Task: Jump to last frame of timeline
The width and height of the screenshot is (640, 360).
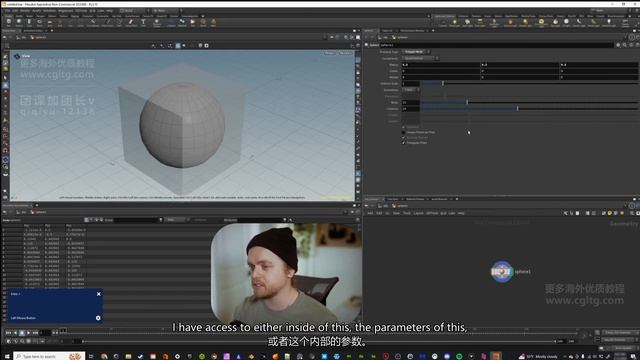Action: click(x=36, y=333)
